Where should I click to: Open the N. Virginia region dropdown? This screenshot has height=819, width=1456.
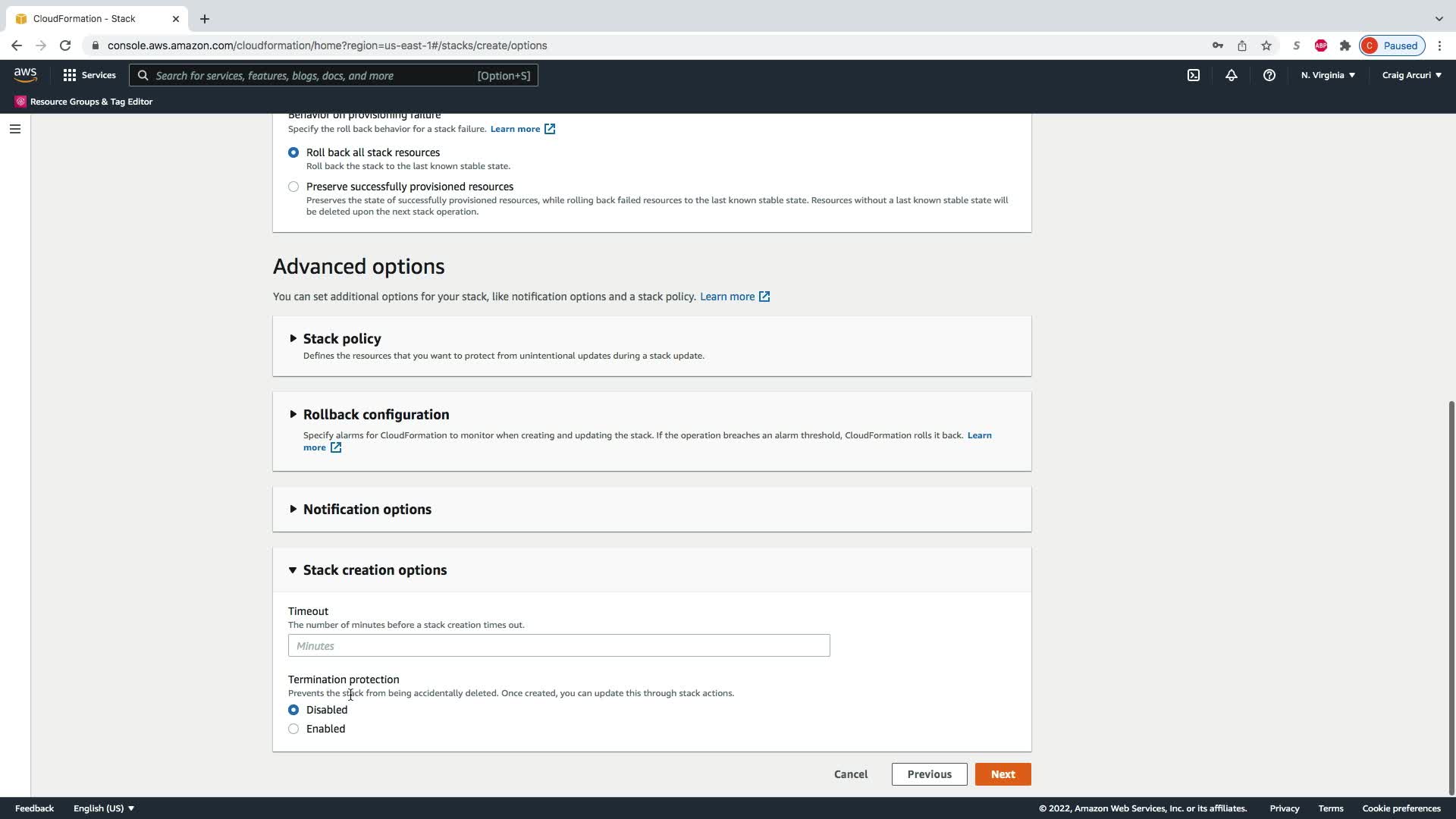click(x=1327, y=75)
